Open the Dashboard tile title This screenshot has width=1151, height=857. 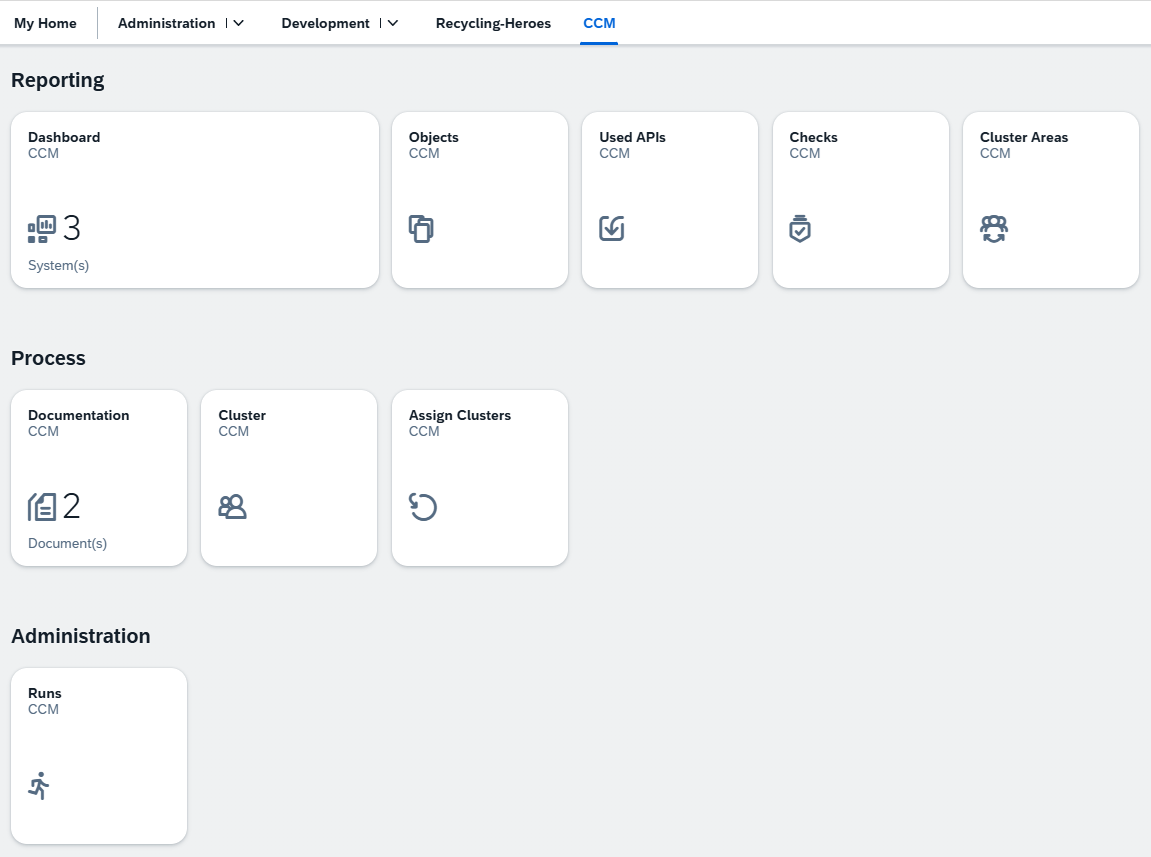(x=64, y=137)
